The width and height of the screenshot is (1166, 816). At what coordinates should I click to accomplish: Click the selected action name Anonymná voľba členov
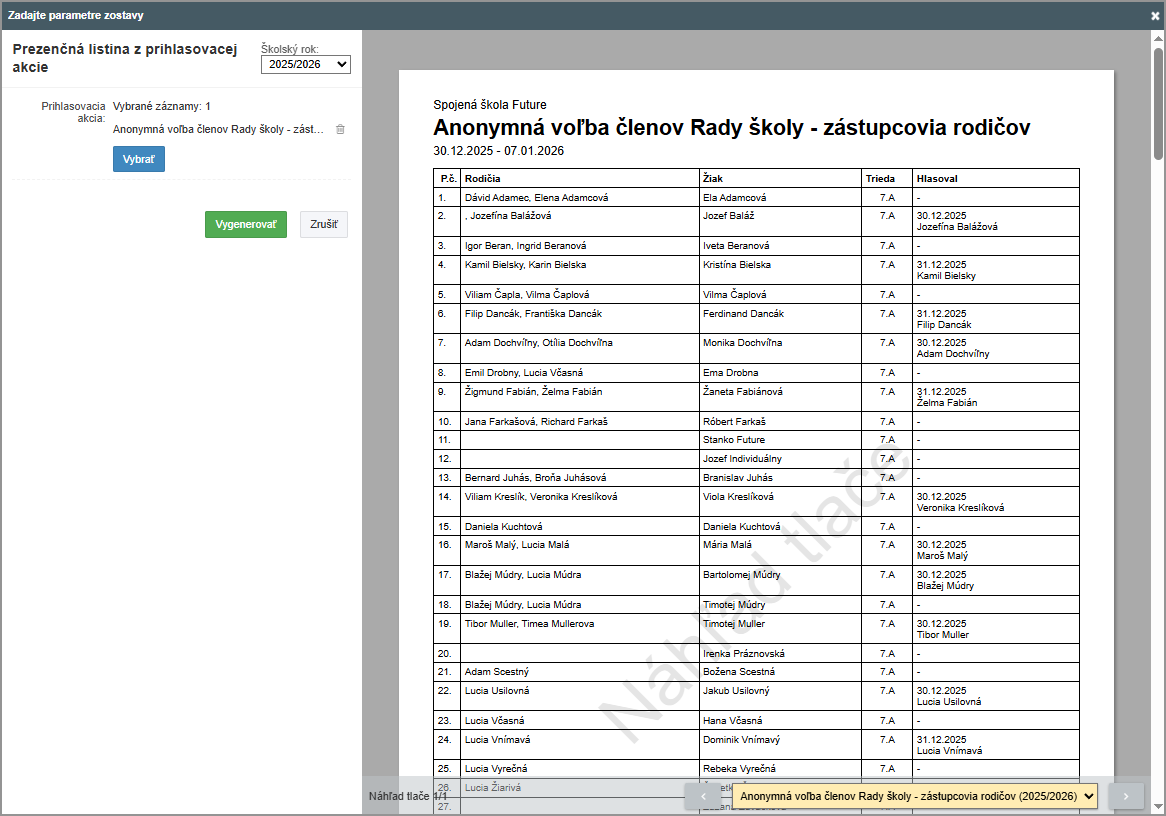click(x=219, y=129)
